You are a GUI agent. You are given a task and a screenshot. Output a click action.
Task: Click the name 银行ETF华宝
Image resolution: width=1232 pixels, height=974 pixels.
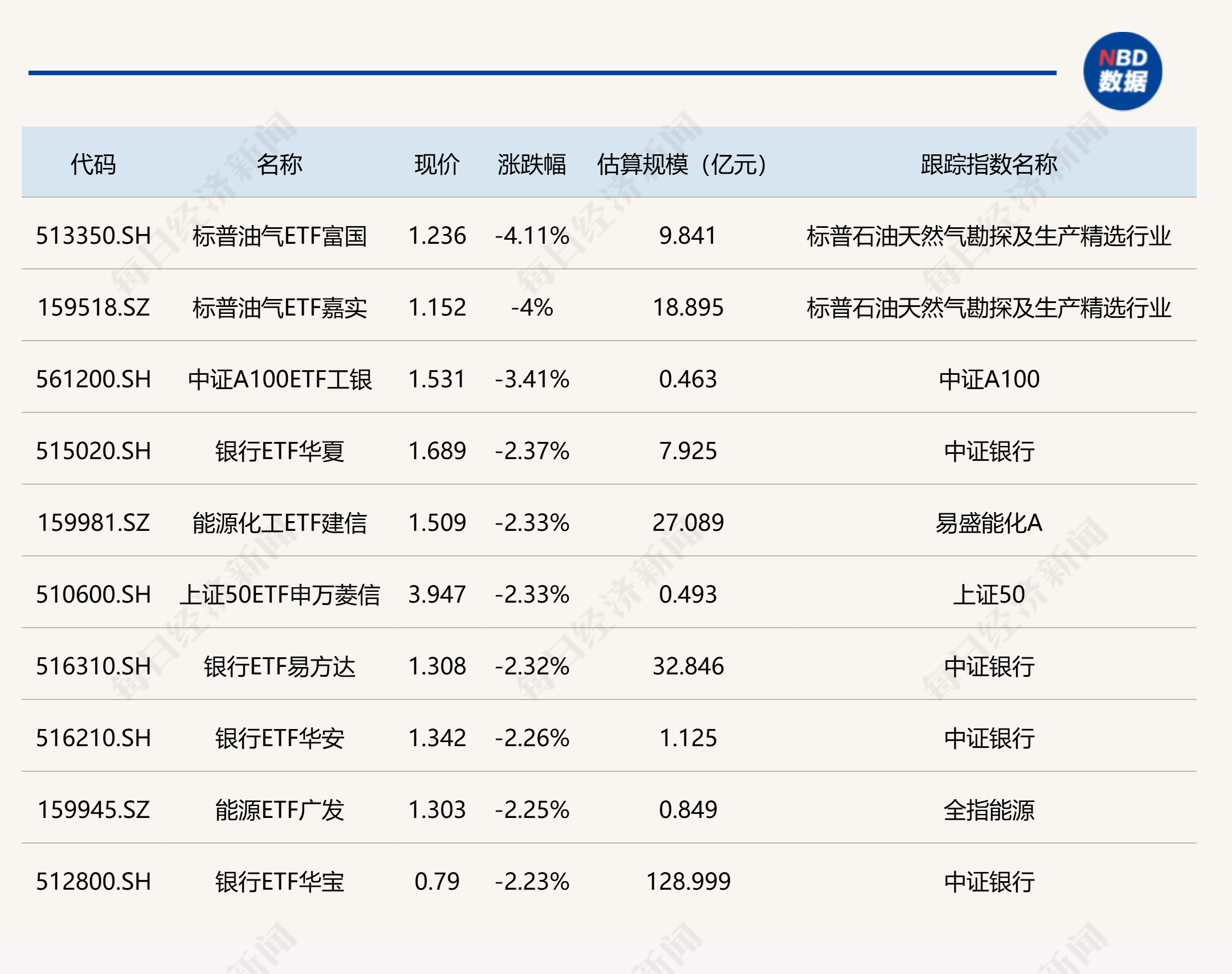click(279, 883)
